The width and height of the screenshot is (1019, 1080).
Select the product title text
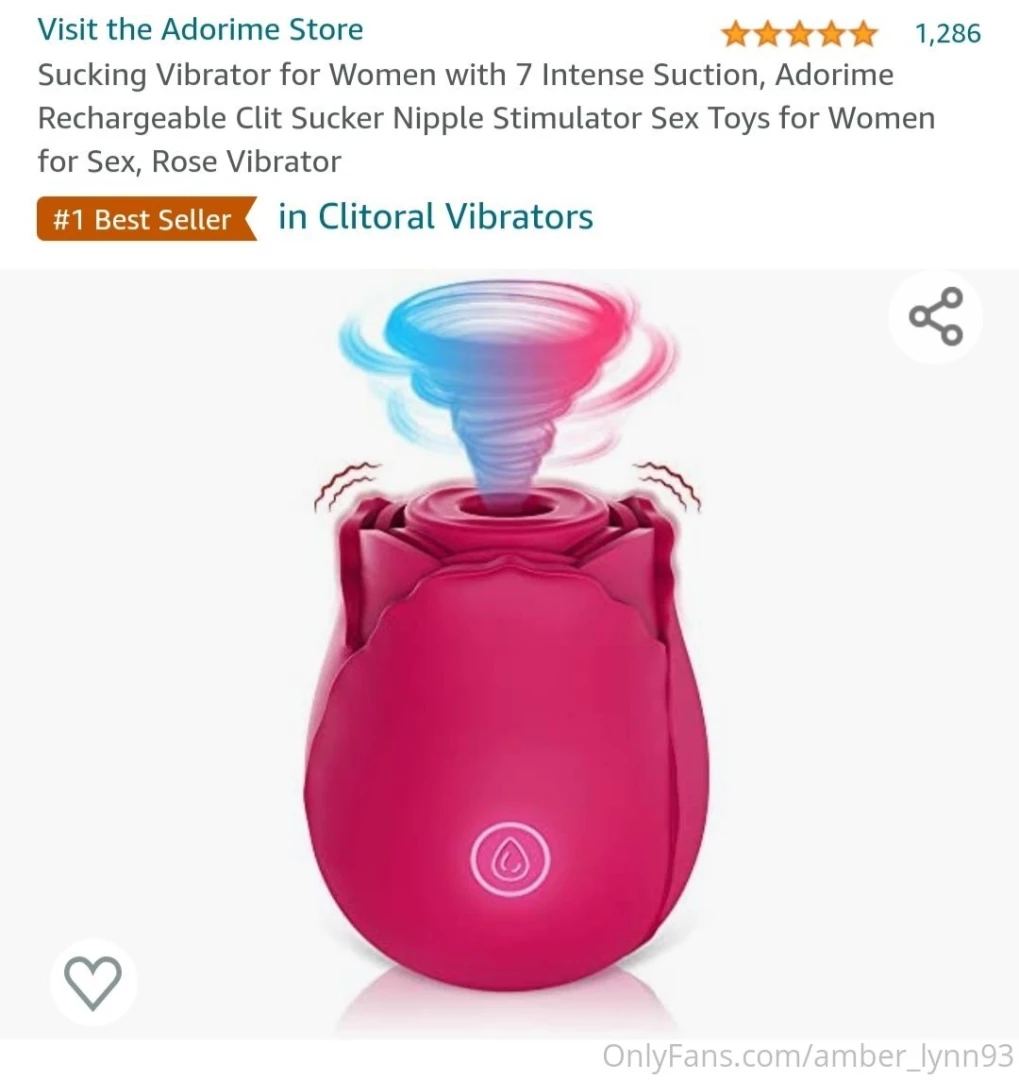(x=486, y=118)
